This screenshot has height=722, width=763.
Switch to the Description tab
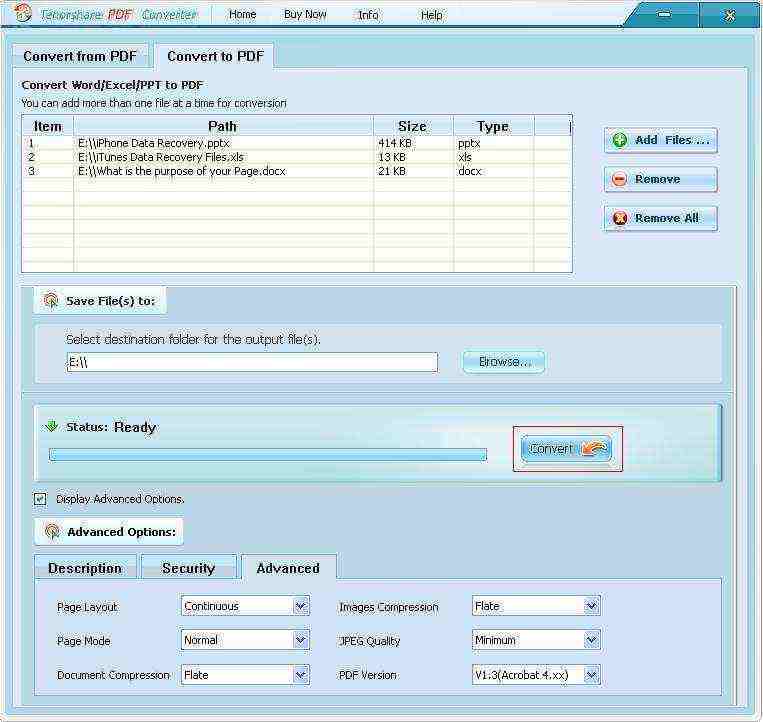85,568
